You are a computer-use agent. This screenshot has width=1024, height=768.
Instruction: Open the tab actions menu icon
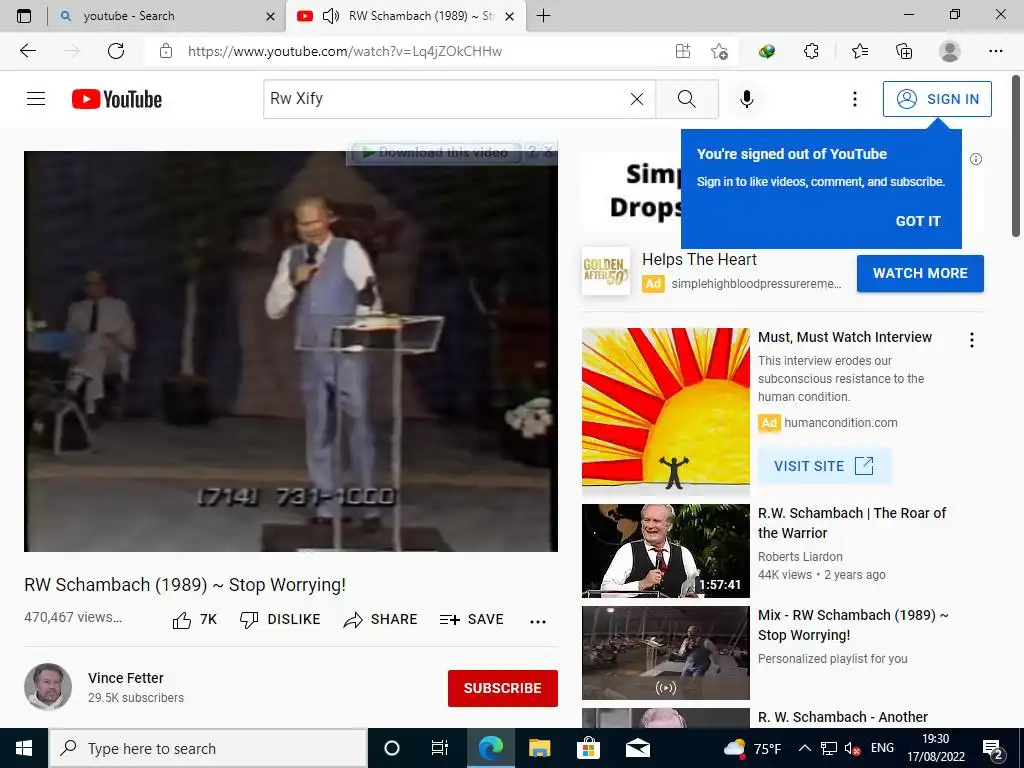24,16
